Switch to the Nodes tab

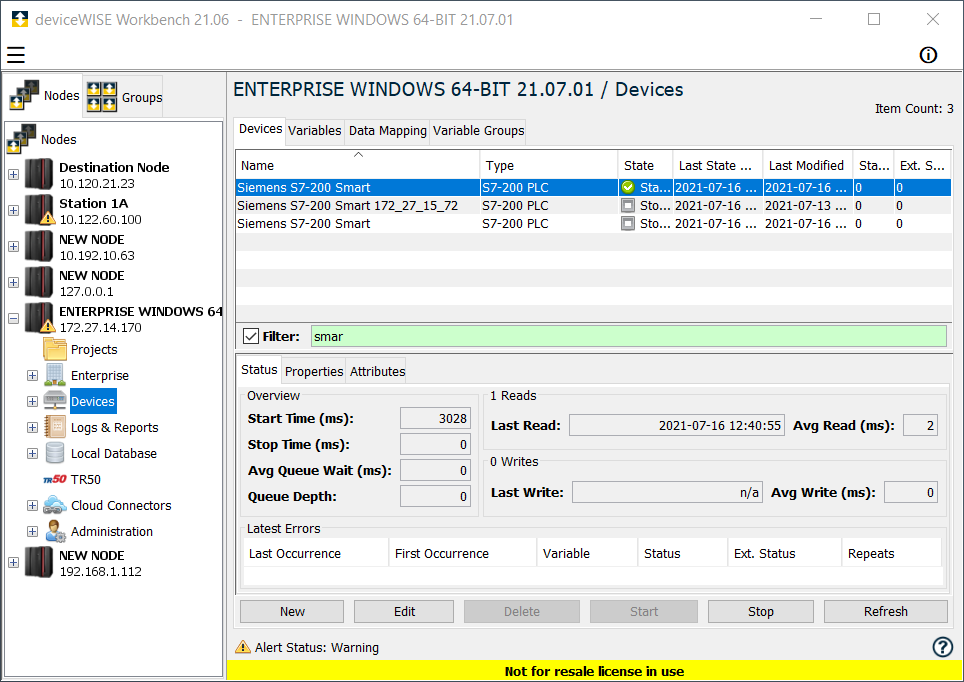point(45,96)
